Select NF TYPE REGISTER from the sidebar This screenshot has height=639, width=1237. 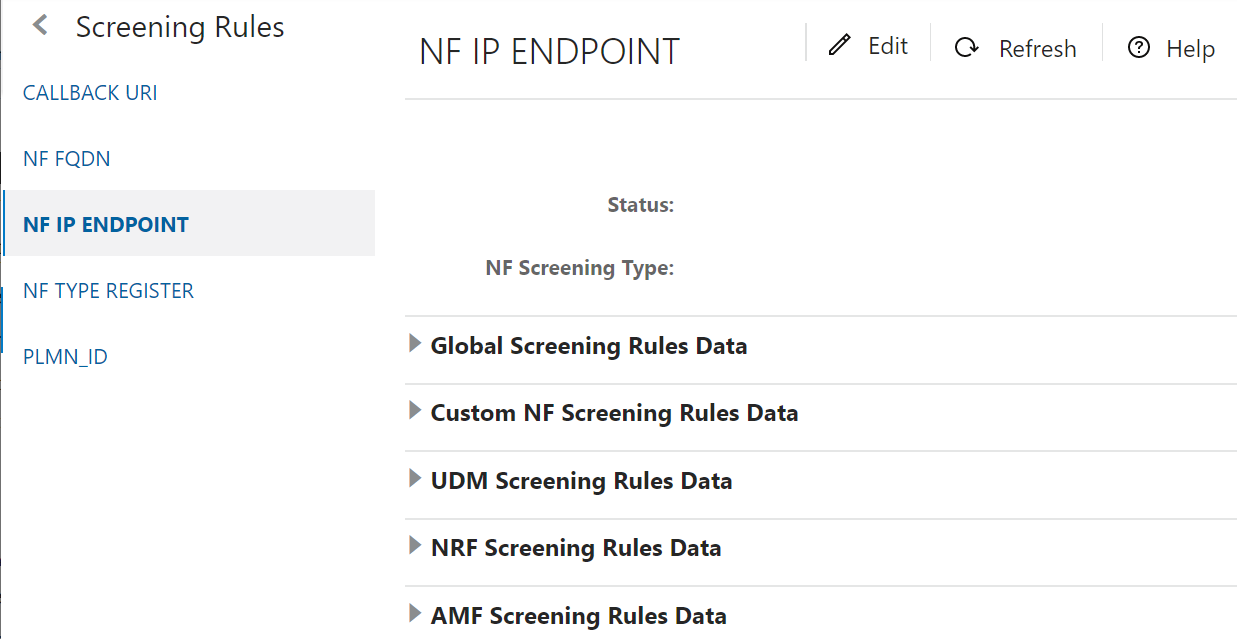click(108, 290)
